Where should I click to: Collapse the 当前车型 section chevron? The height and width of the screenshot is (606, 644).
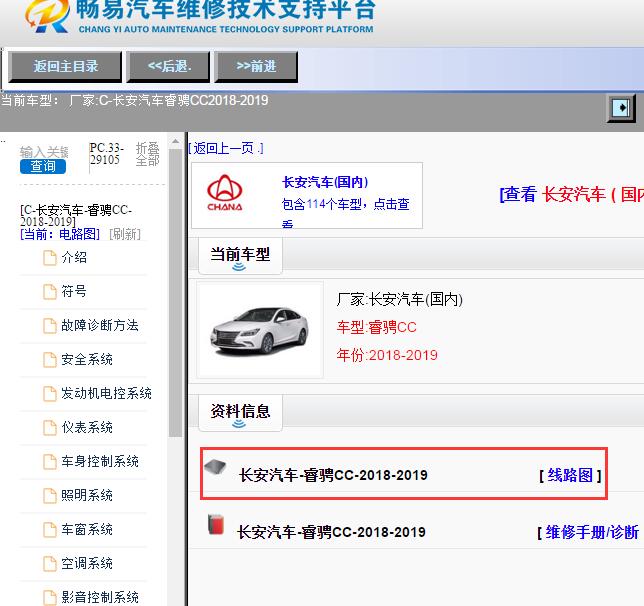(239, 267)
